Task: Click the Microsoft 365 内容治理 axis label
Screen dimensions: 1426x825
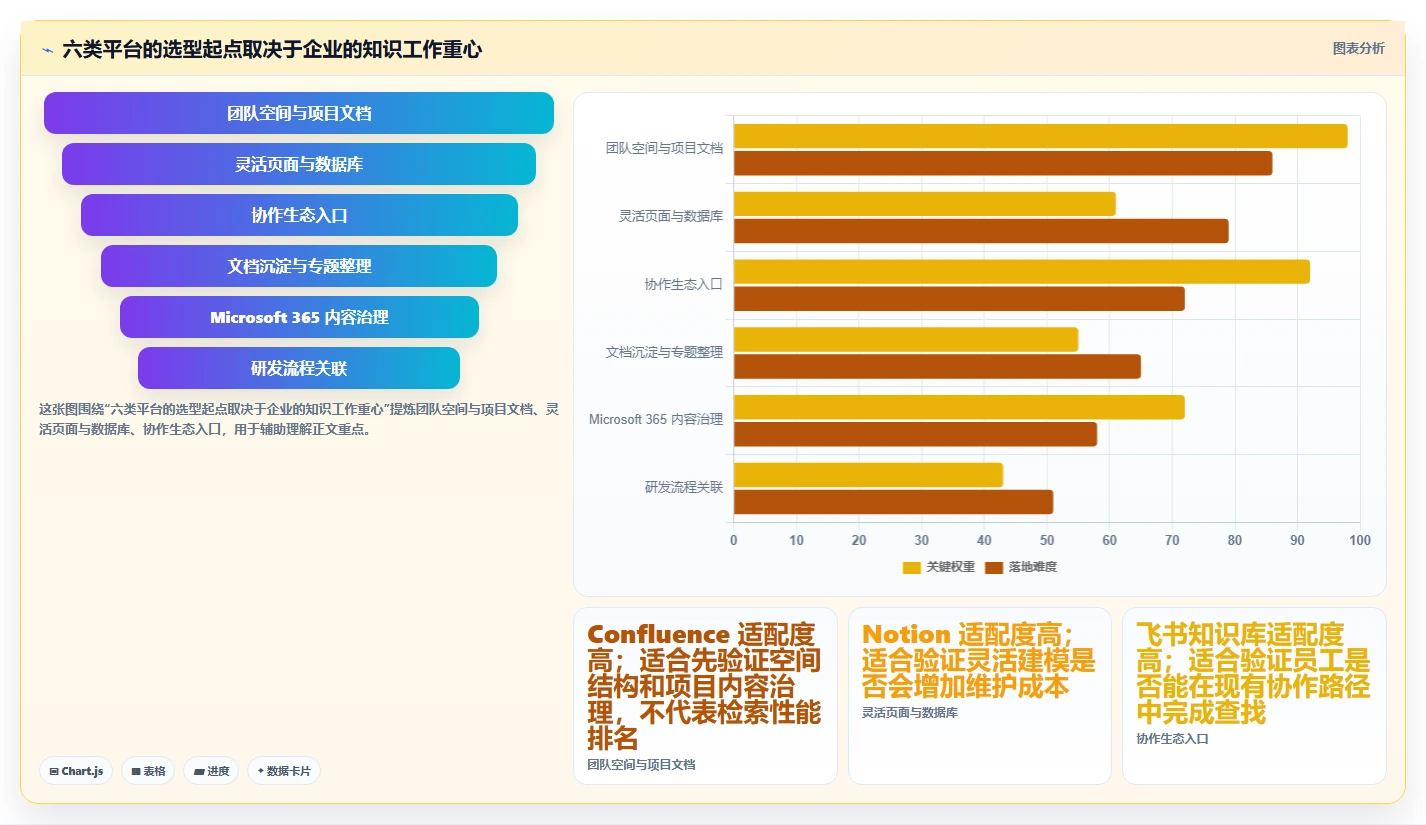Action: coord(656,419)
